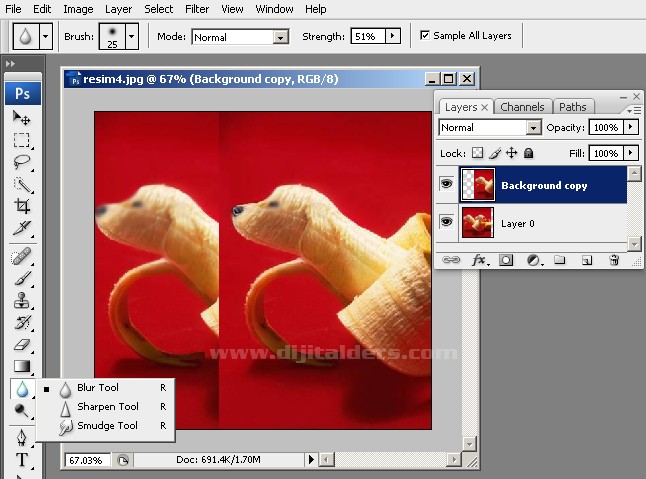Select the Type tool
The image size is (646, 479).
click(x=21, y=460)
